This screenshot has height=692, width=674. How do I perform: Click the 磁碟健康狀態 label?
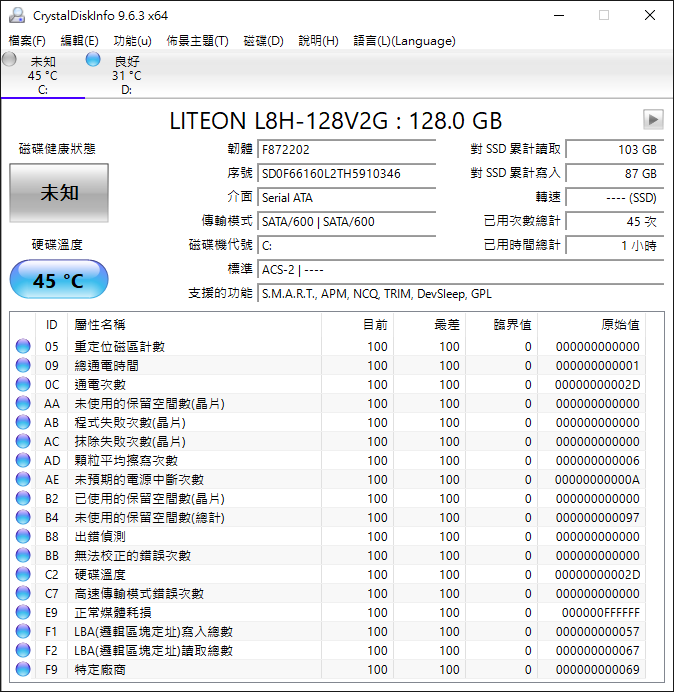57,149
